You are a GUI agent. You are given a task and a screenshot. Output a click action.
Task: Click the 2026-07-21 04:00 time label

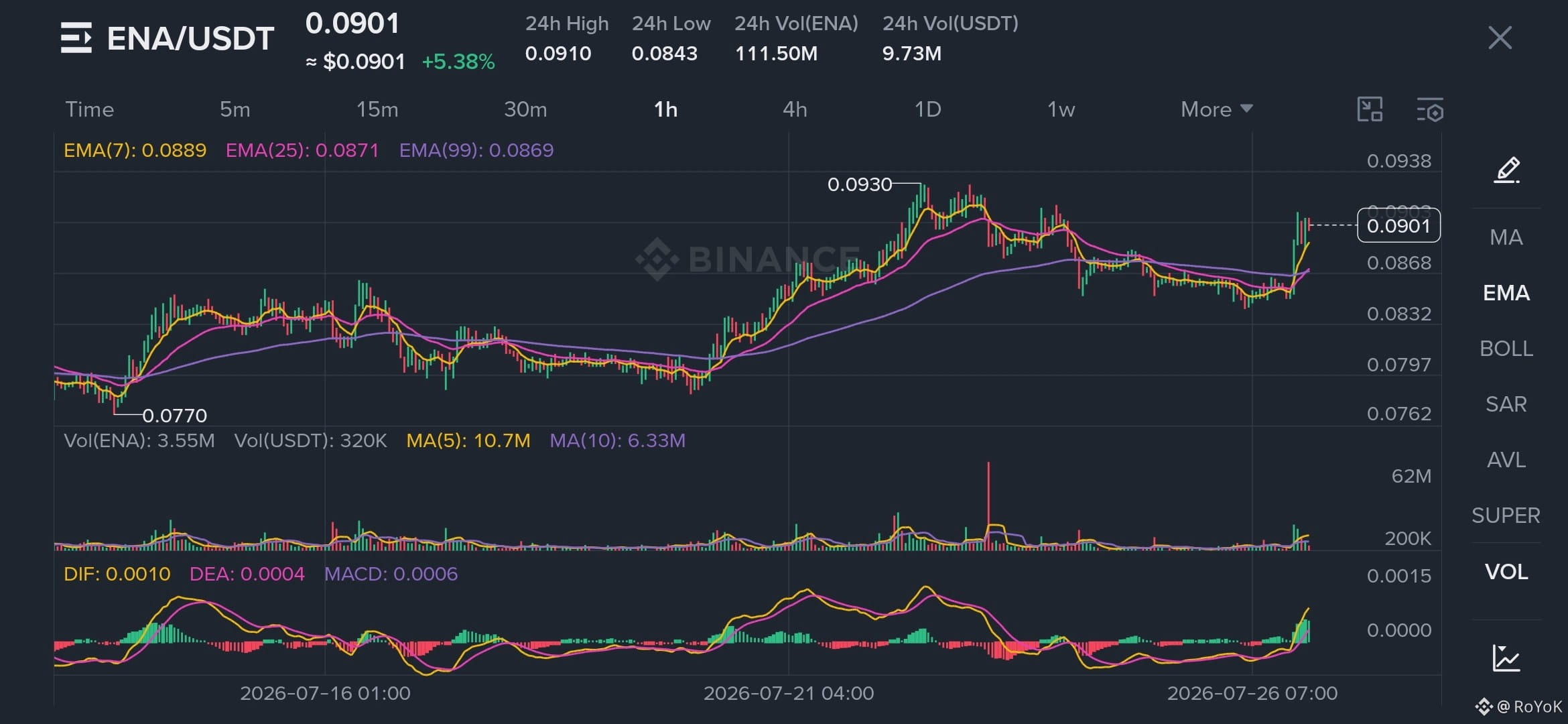[789, 693]
